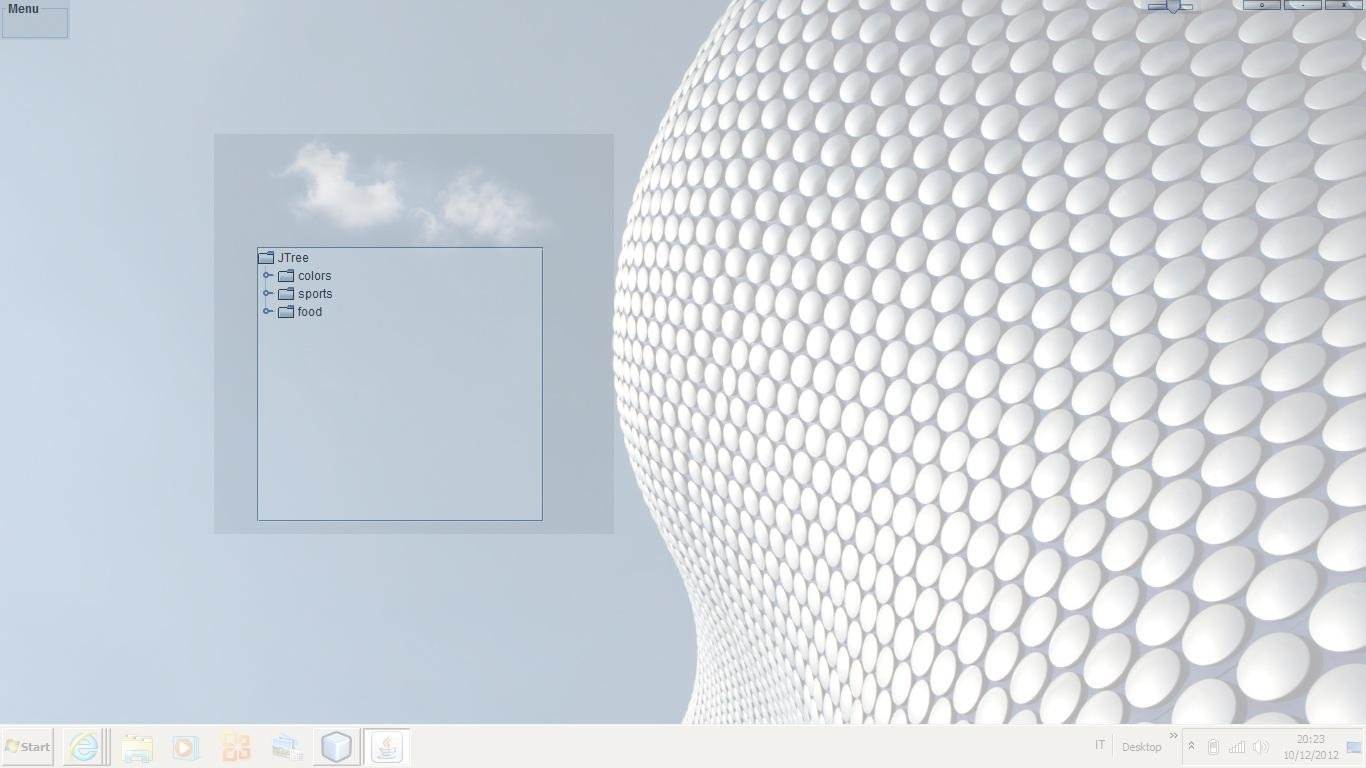Click the JTree root folder icon
This screenshot has height=768, width=1366.
(x=266, y=257)
